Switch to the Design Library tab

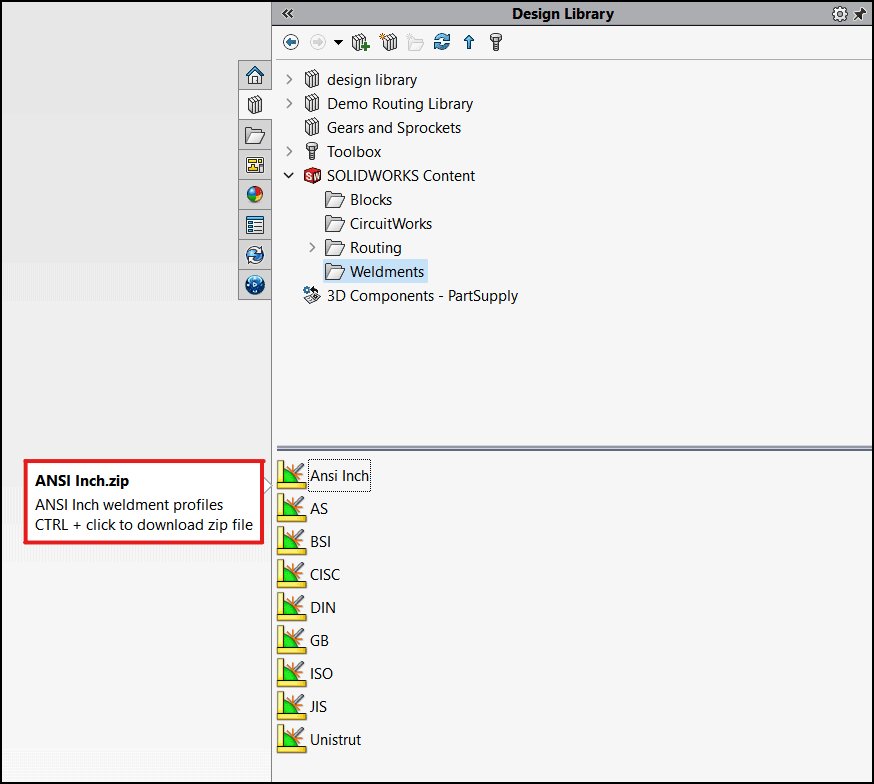click(x=255, y=105)
